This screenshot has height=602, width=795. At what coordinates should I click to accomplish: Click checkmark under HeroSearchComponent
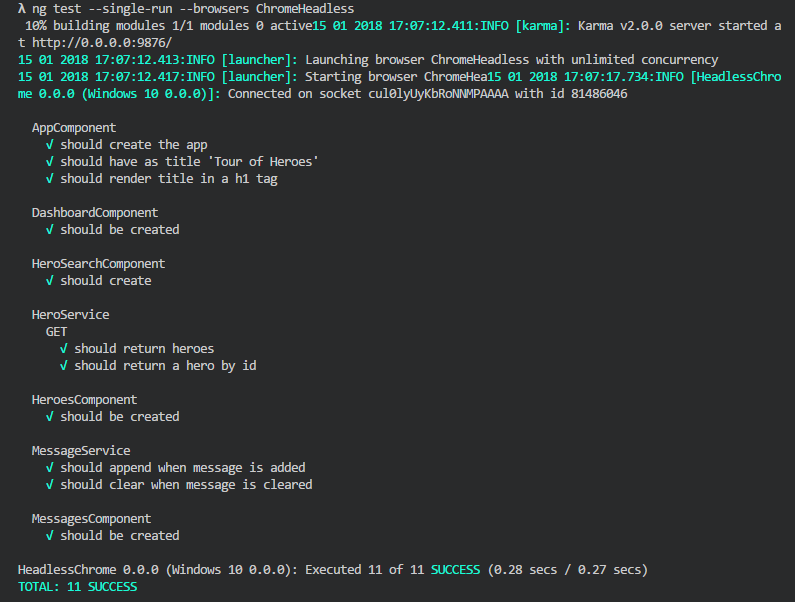click(50, 281)
